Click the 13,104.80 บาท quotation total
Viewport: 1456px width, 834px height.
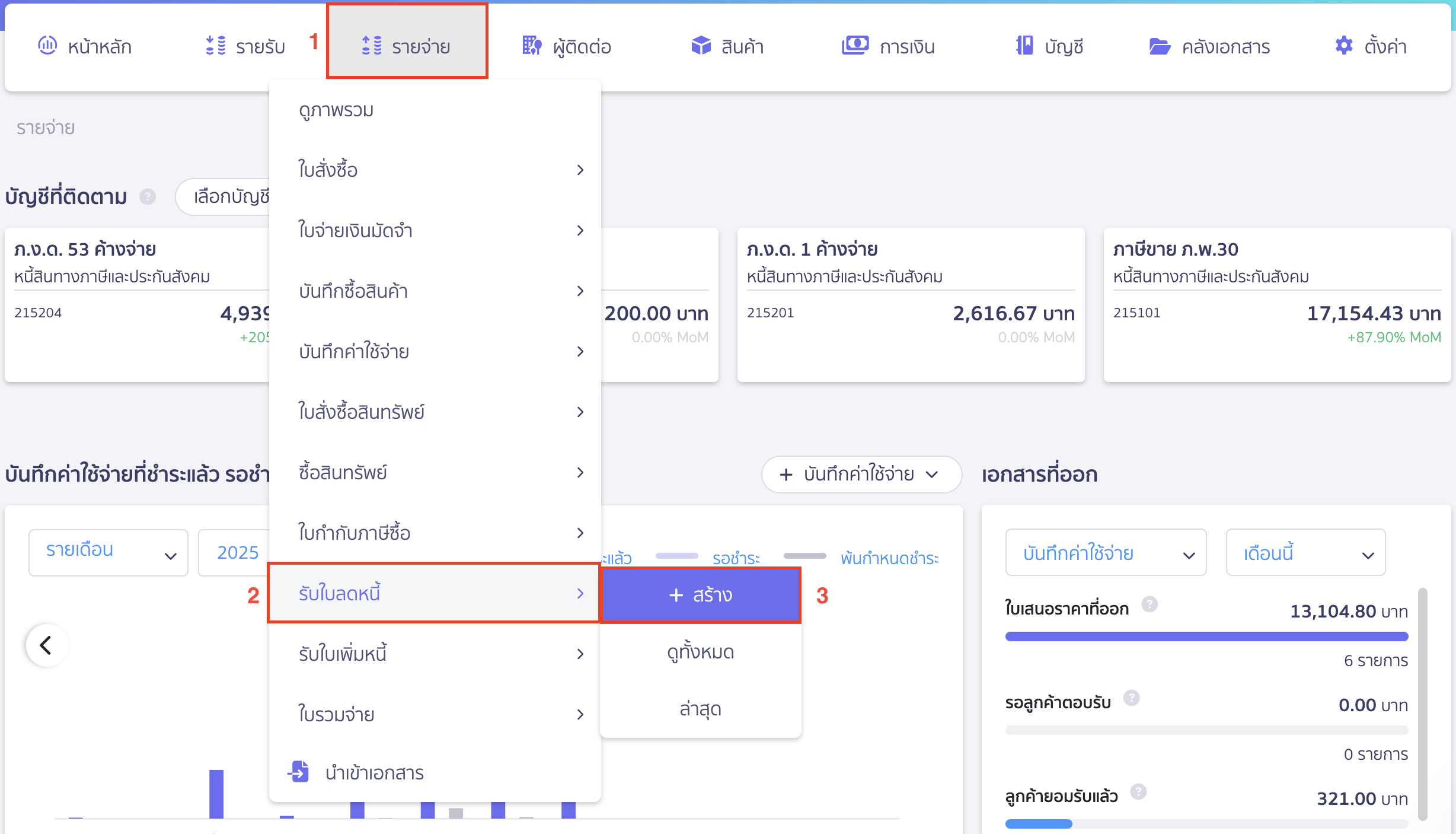[x=1349, y=611]
